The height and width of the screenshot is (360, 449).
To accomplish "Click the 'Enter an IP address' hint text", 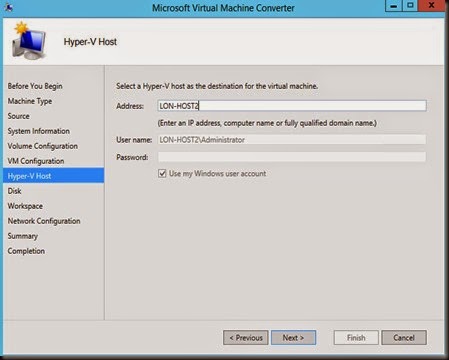I will tap(267, 123).
